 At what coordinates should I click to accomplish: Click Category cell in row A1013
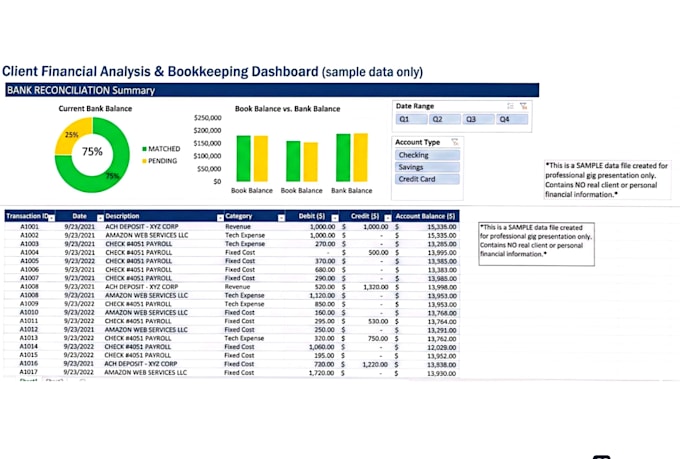[244, 338]
